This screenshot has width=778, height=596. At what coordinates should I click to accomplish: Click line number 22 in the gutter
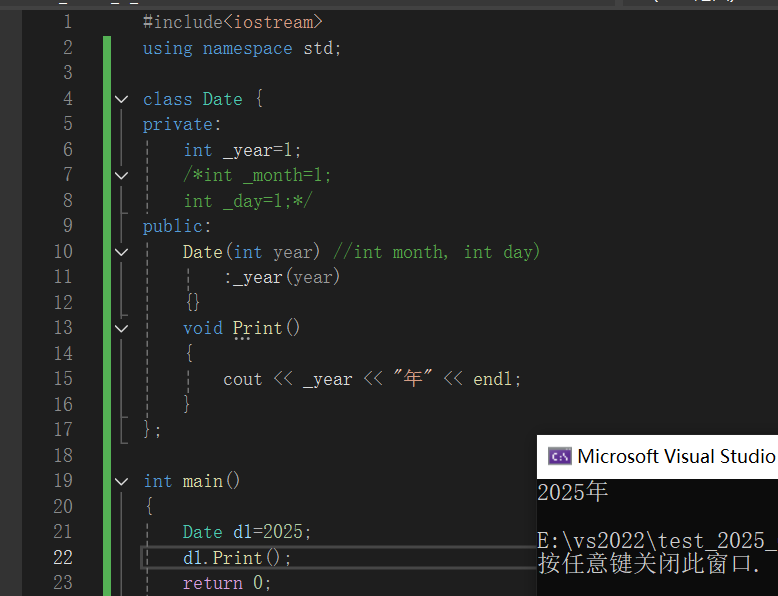click(63, 557)
